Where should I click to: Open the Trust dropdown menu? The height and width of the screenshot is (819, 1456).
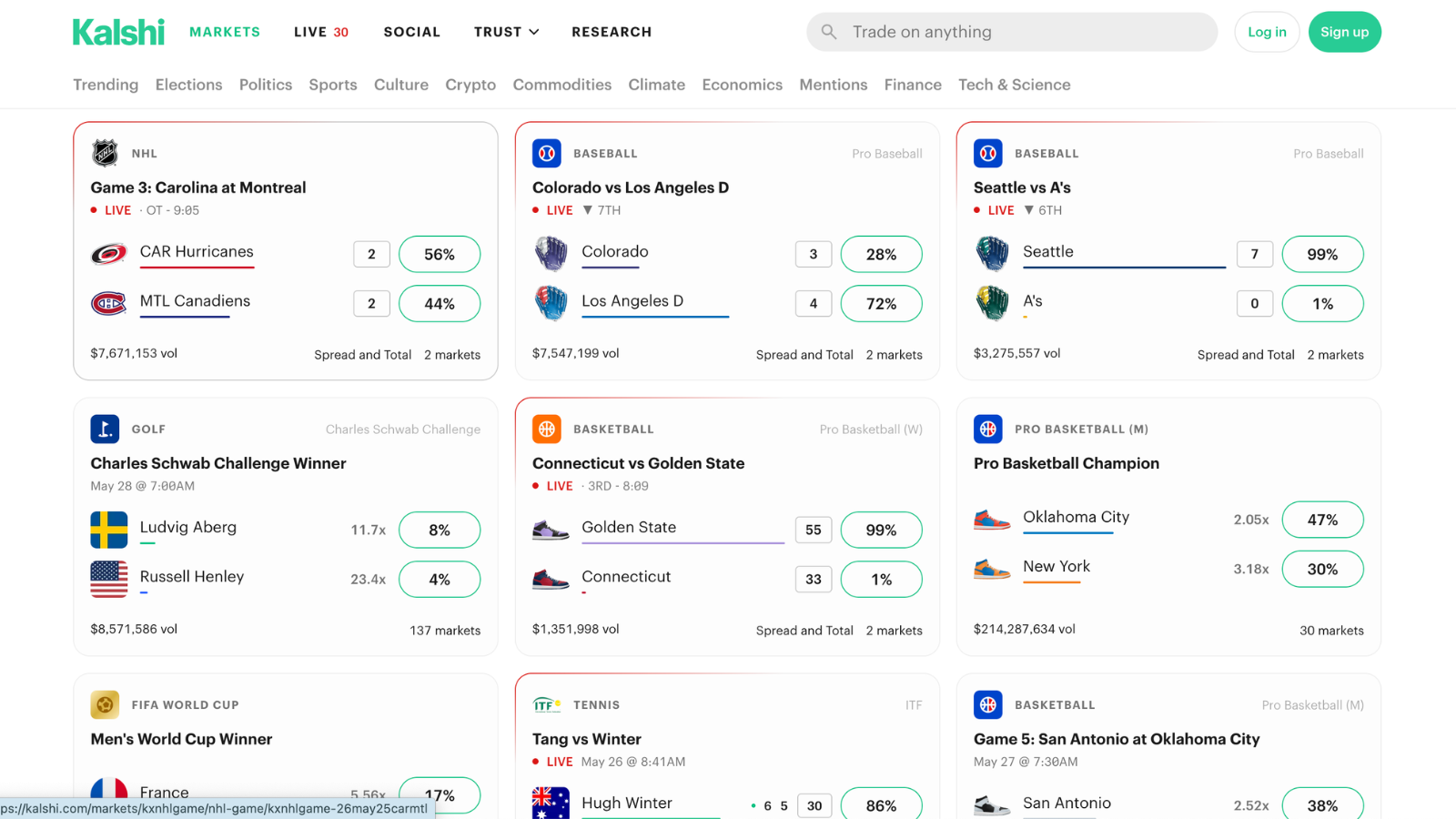tap(506, 32)
